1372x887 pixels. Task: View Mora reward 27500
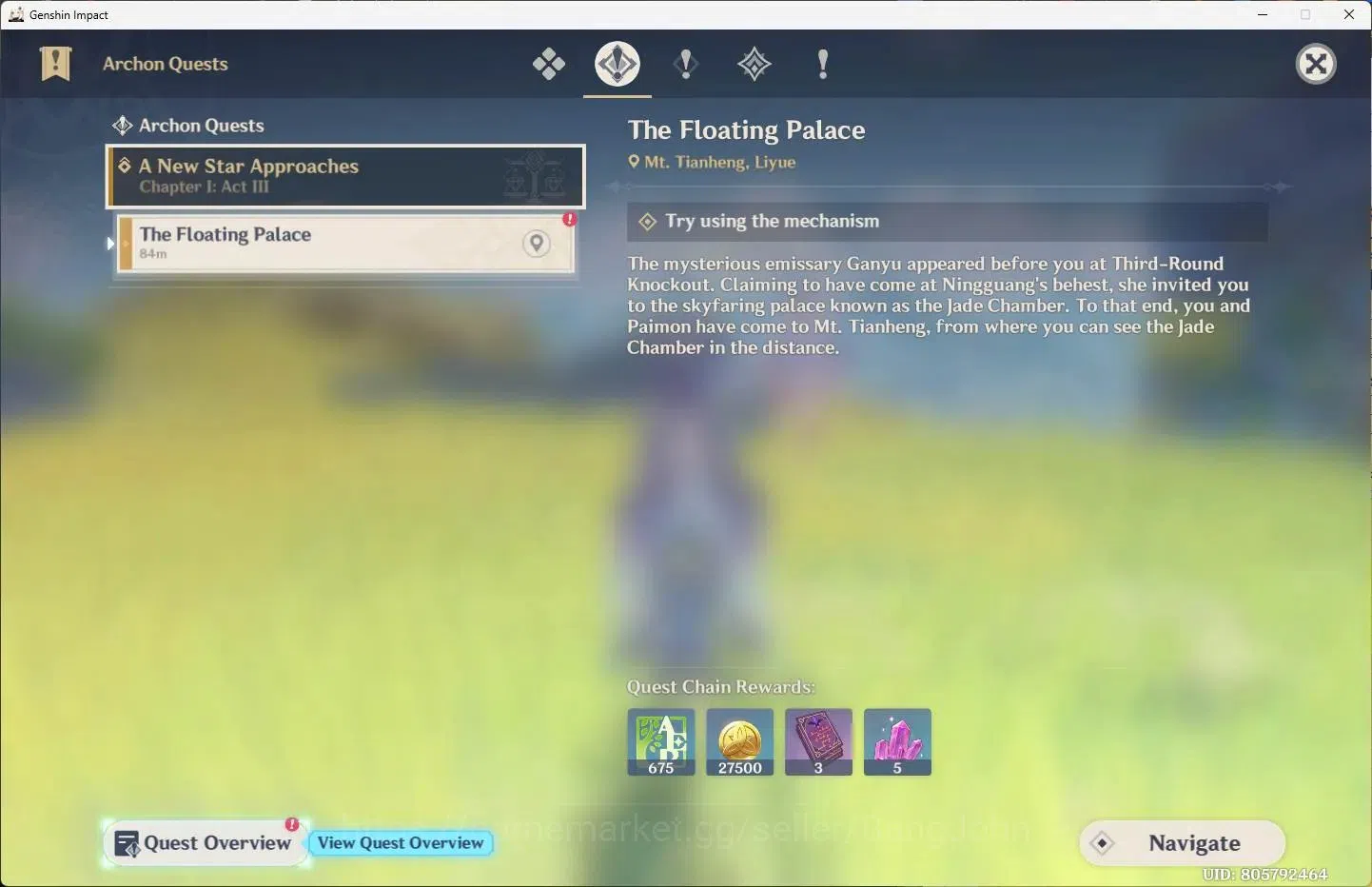[x=740, y=742]
